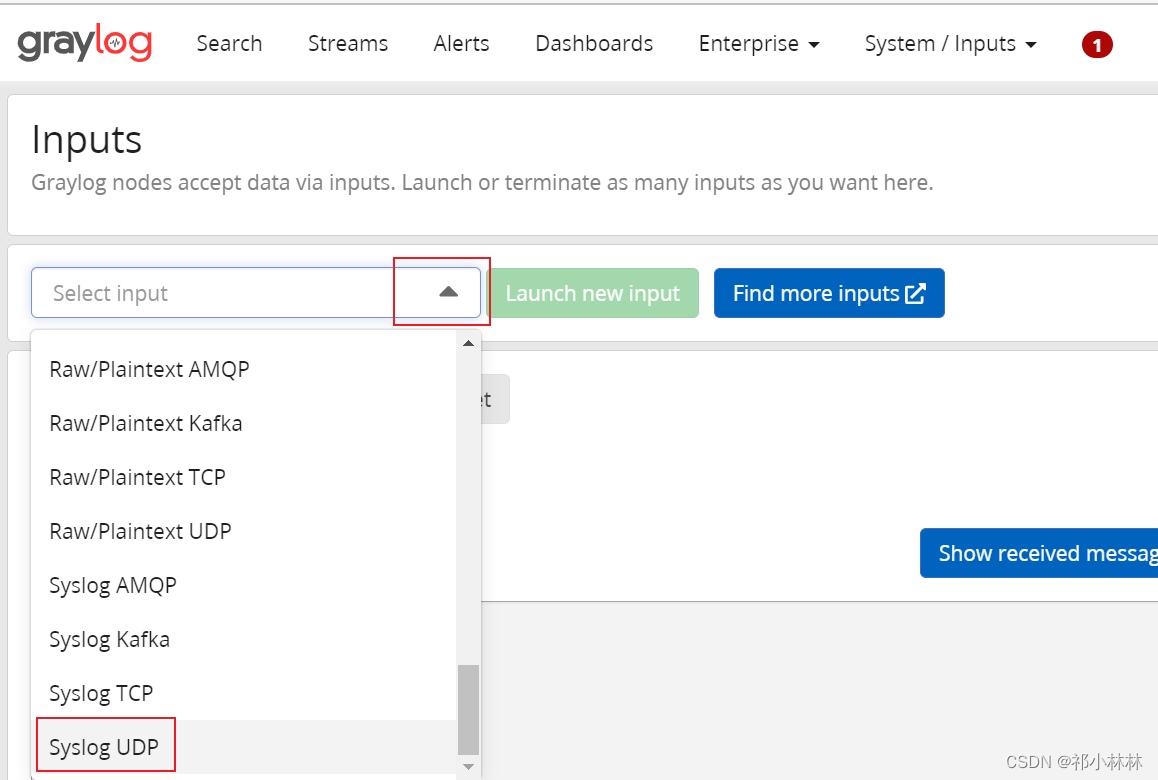1158x780 pixels.
Task: Open the Streams section
Action: (347, 43)
